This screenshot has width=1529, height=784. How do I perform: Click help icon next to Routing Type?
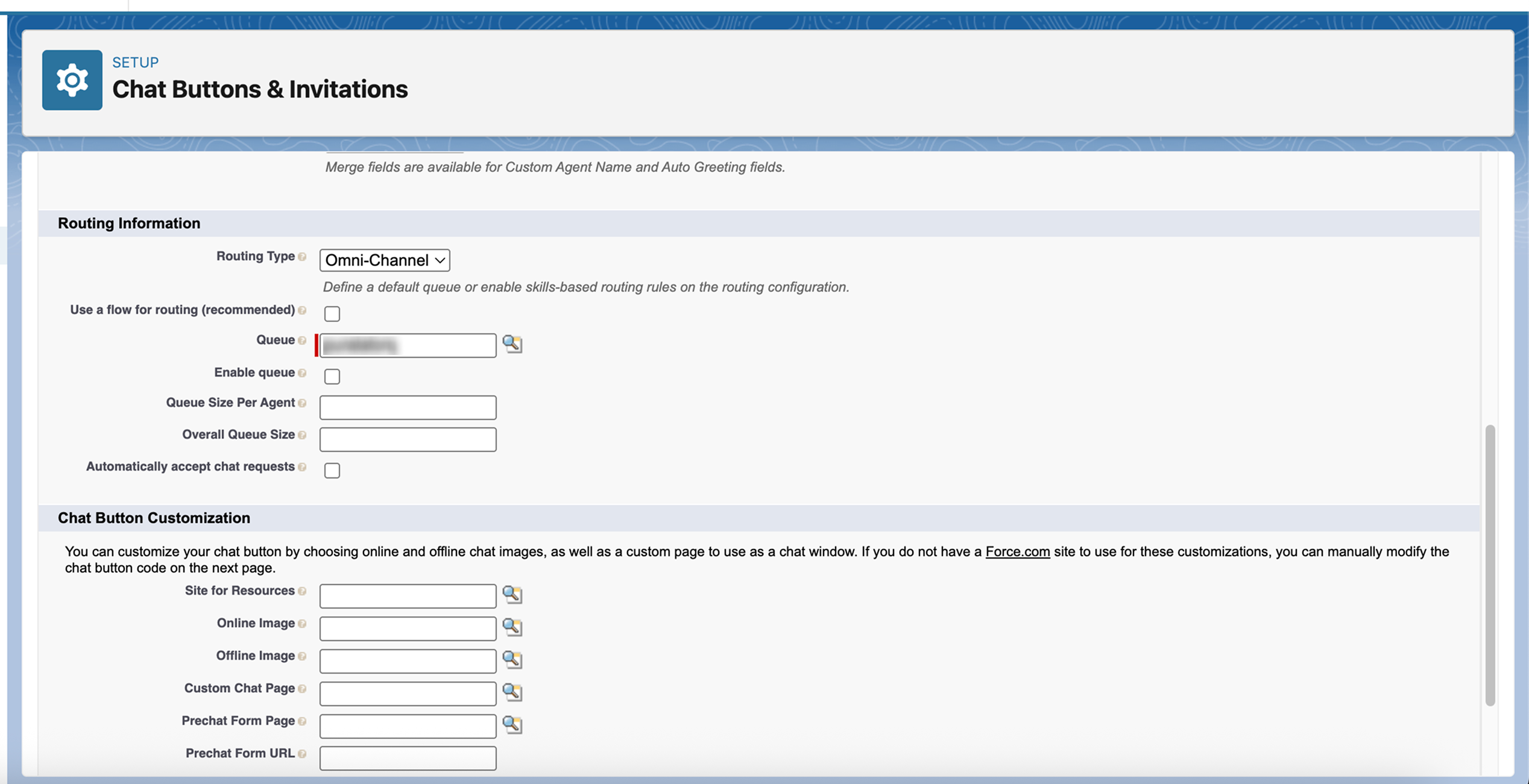[302, 257]
